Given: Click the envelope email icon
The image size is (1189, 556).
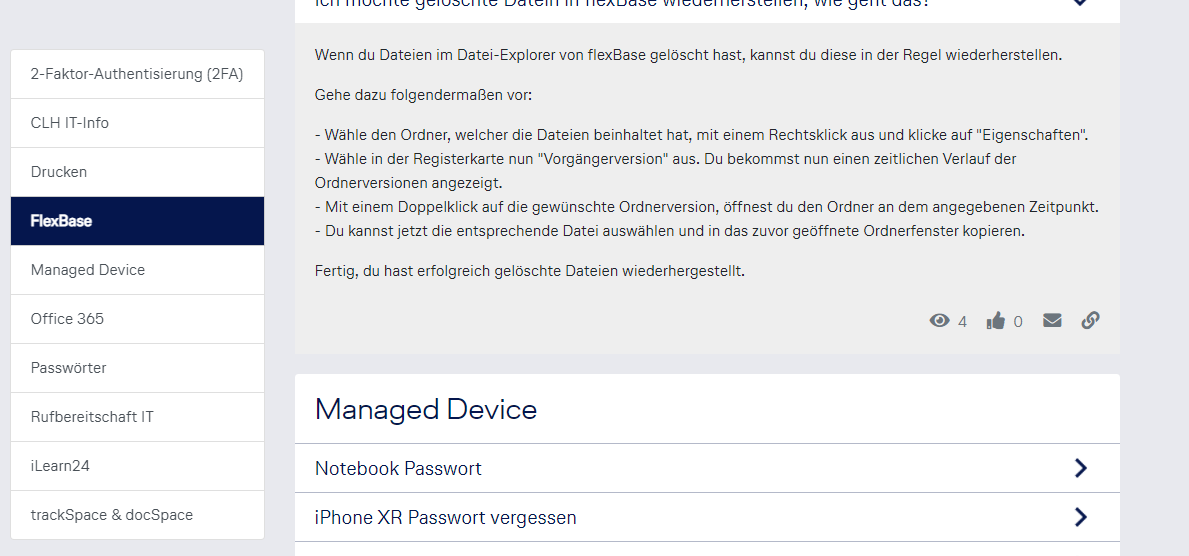Looking at the screenshot, I should coord(1052,321).
